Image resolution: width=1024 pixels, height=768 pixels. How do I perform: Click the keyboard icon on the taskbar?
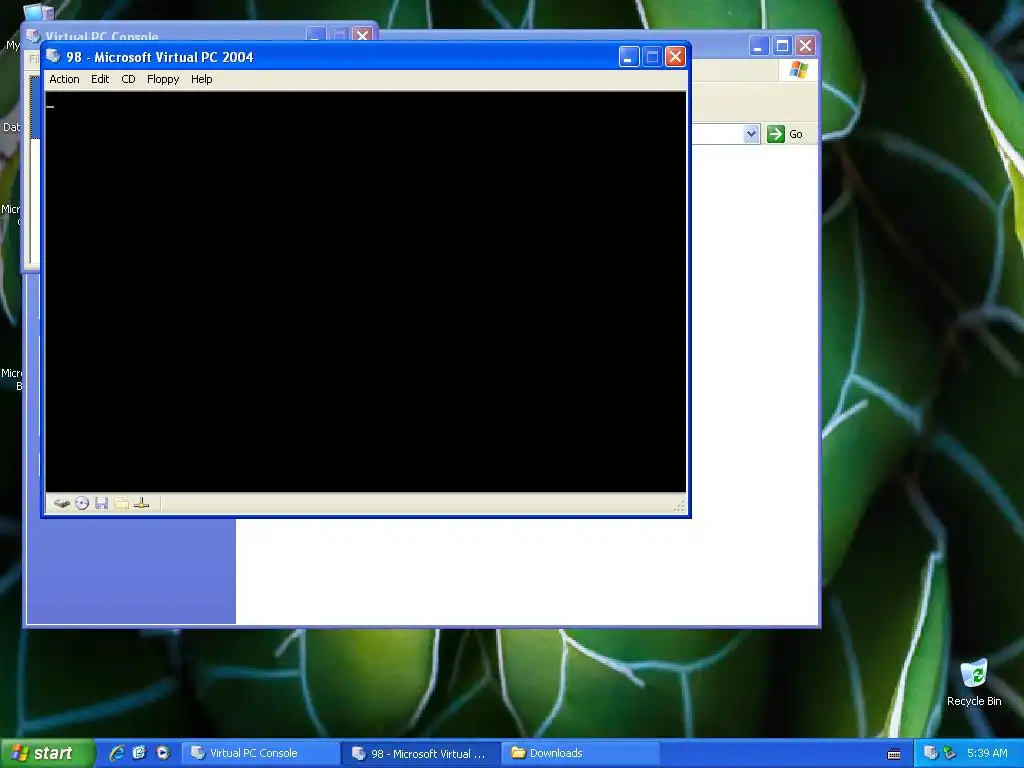894,754
